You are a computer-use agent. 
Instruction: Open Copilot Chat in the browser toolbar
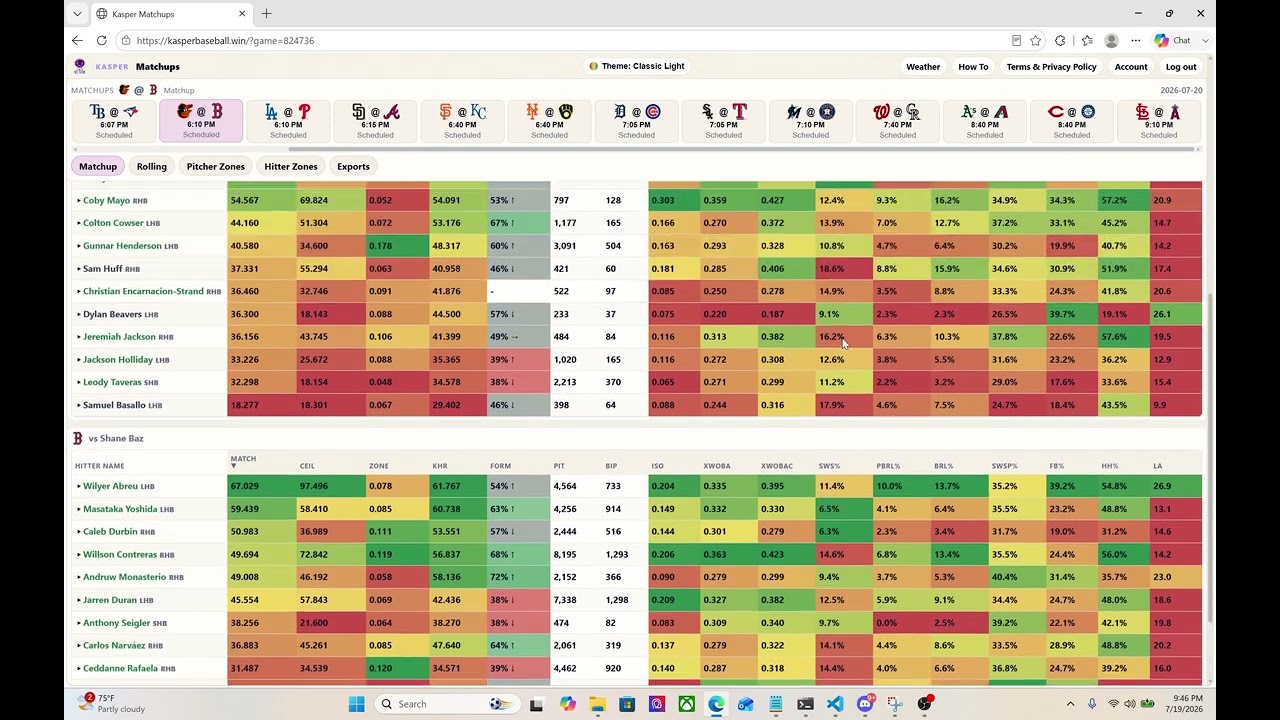tap(1173, 41)
